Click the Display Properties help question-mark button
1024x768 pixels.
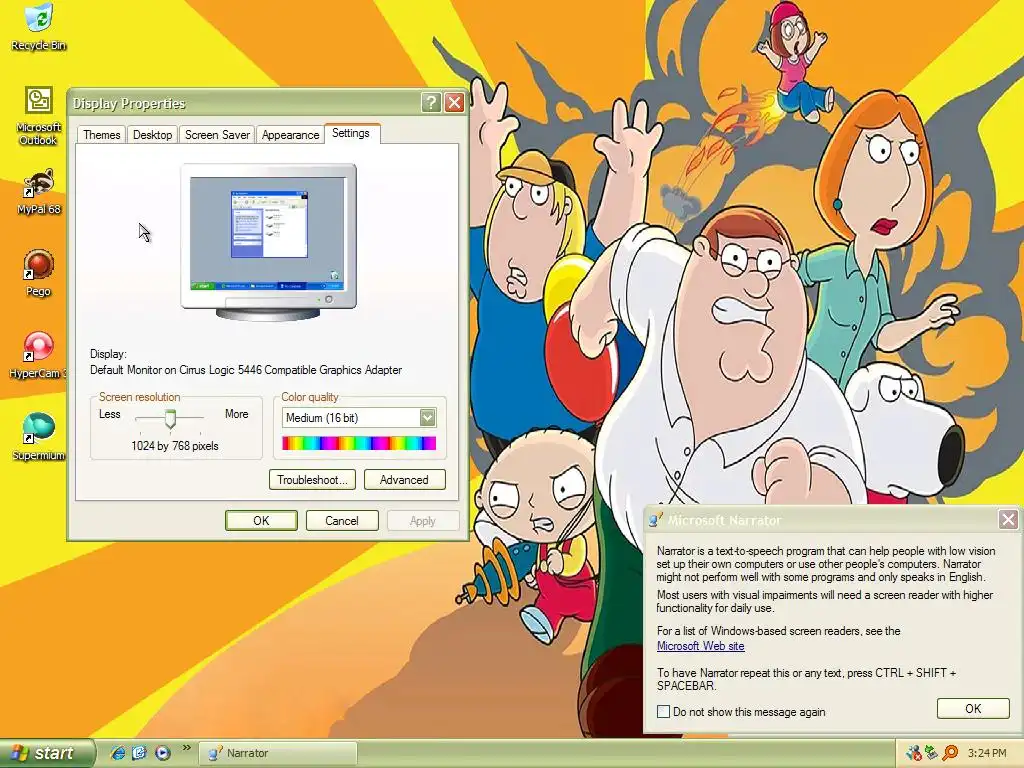(431, 103)
